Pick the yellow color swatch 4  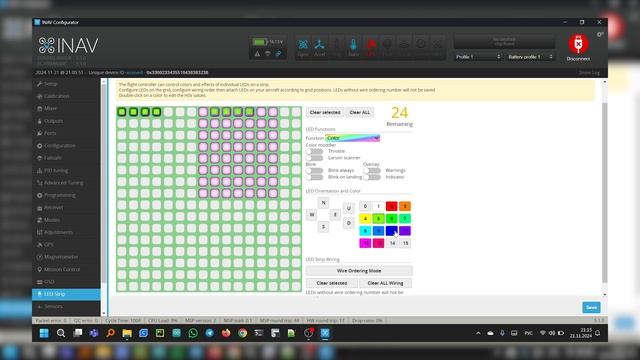point(365,219)
